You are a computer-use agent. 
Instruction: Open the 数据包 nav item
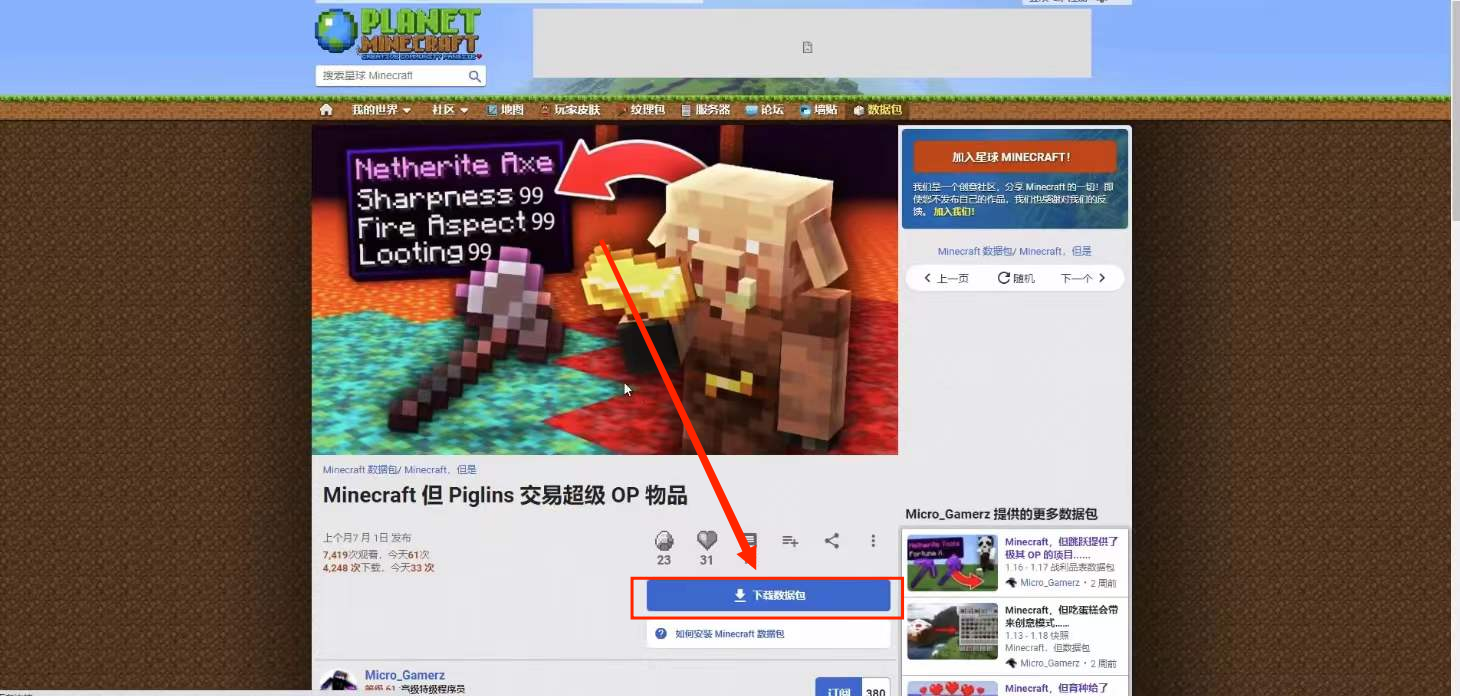point(877,110)
